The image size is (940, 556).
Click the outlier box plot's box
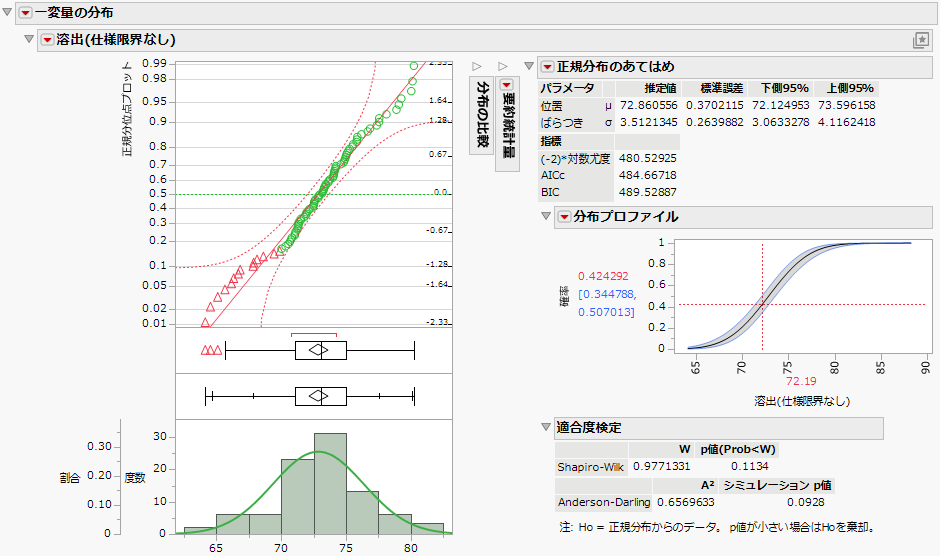321,350
